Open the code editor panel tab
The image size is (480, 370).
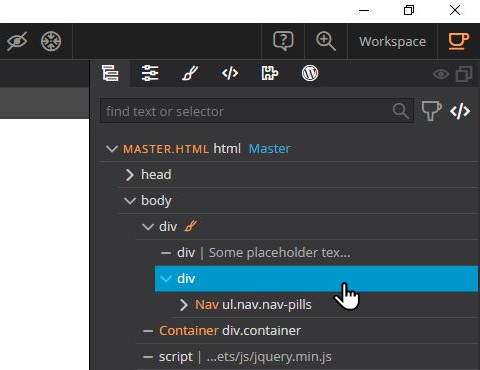click(230, 73)
